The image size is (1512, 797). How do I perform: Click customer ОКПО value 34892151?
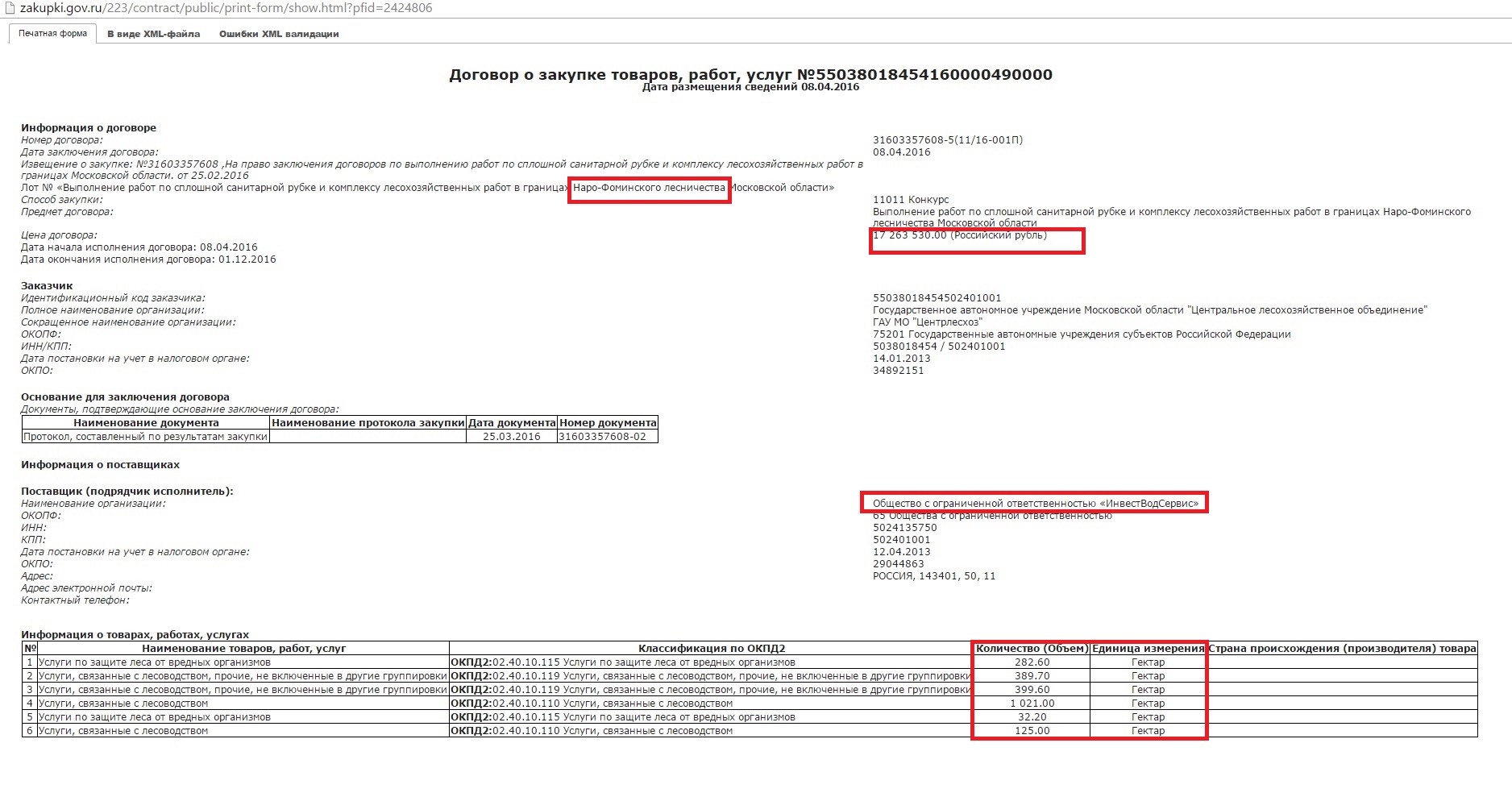(899, 370)
